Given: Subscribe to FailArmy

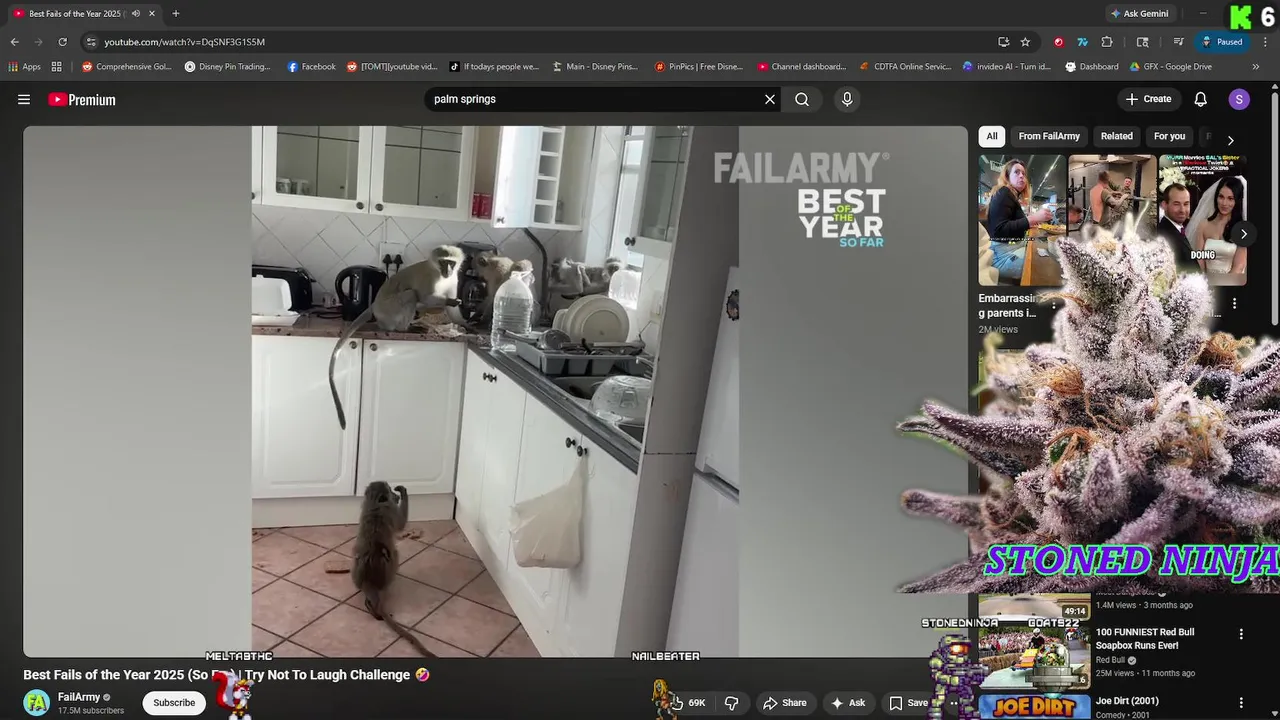Looking at the screenshot, I should [x=174, y=703].
